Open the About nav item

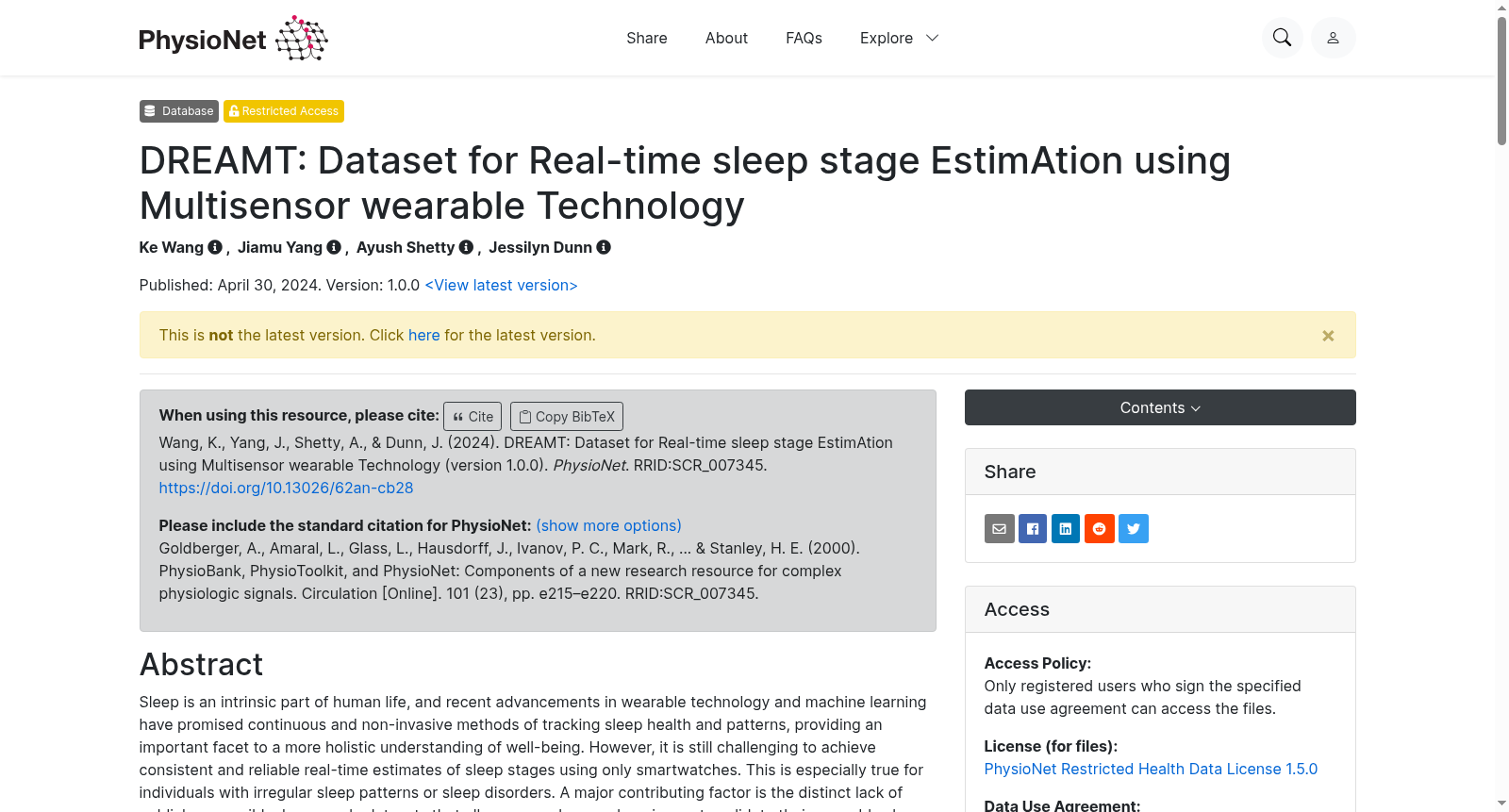pos(726,38)
